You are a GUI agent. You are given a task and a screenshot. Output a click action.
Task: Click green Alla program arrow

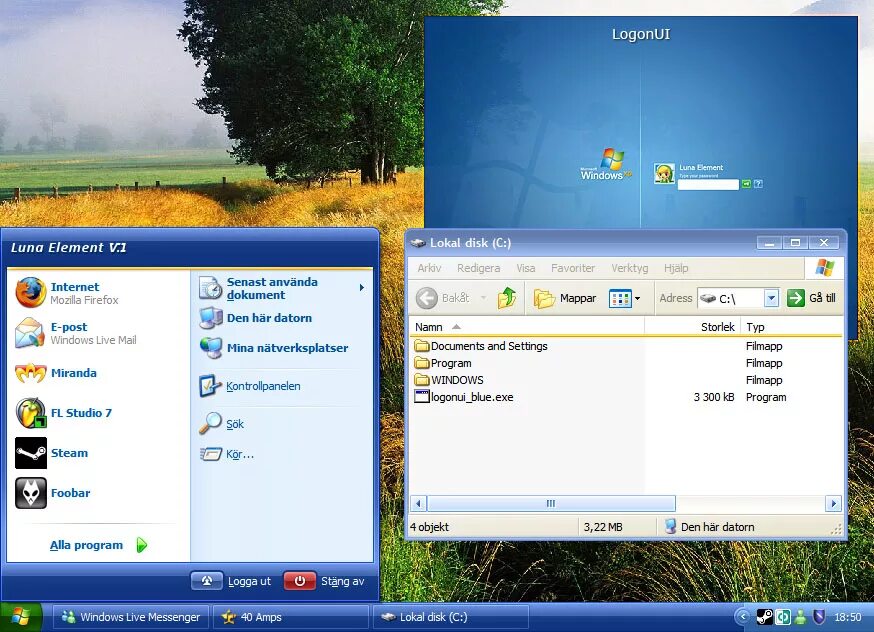(142, 545)
